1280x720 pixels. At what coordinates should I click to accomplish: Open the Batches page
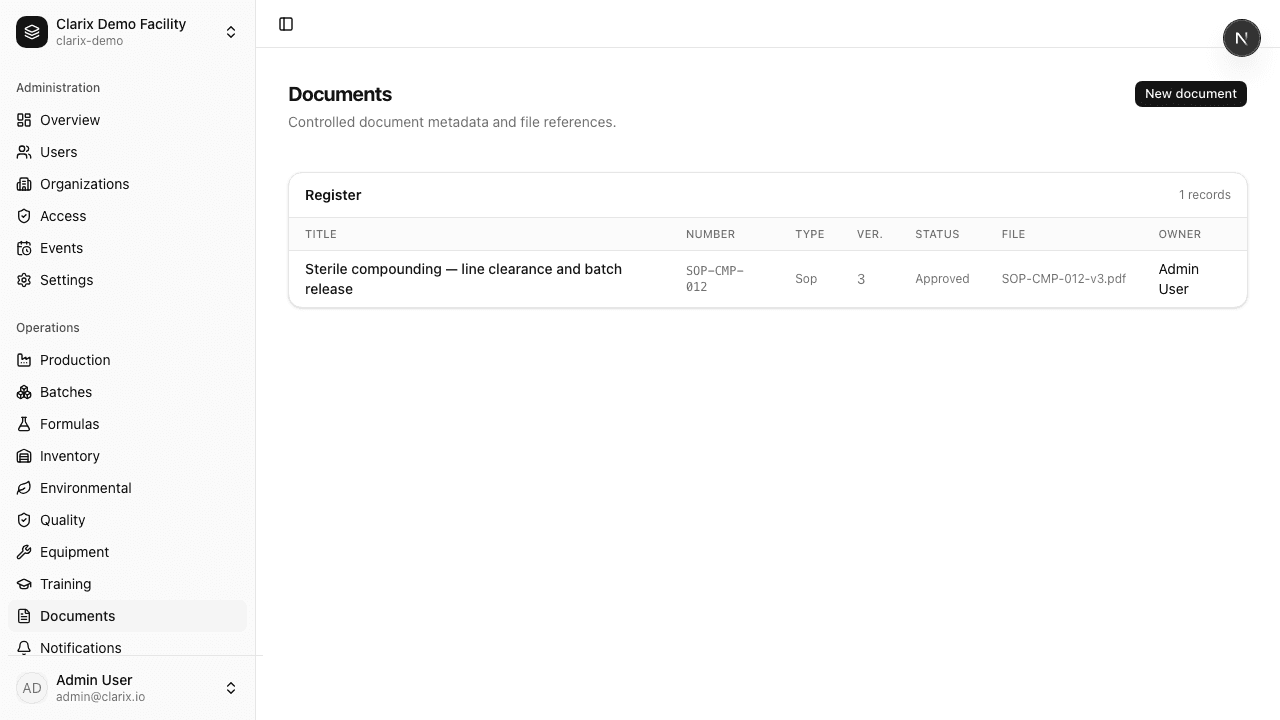[127, 392]
